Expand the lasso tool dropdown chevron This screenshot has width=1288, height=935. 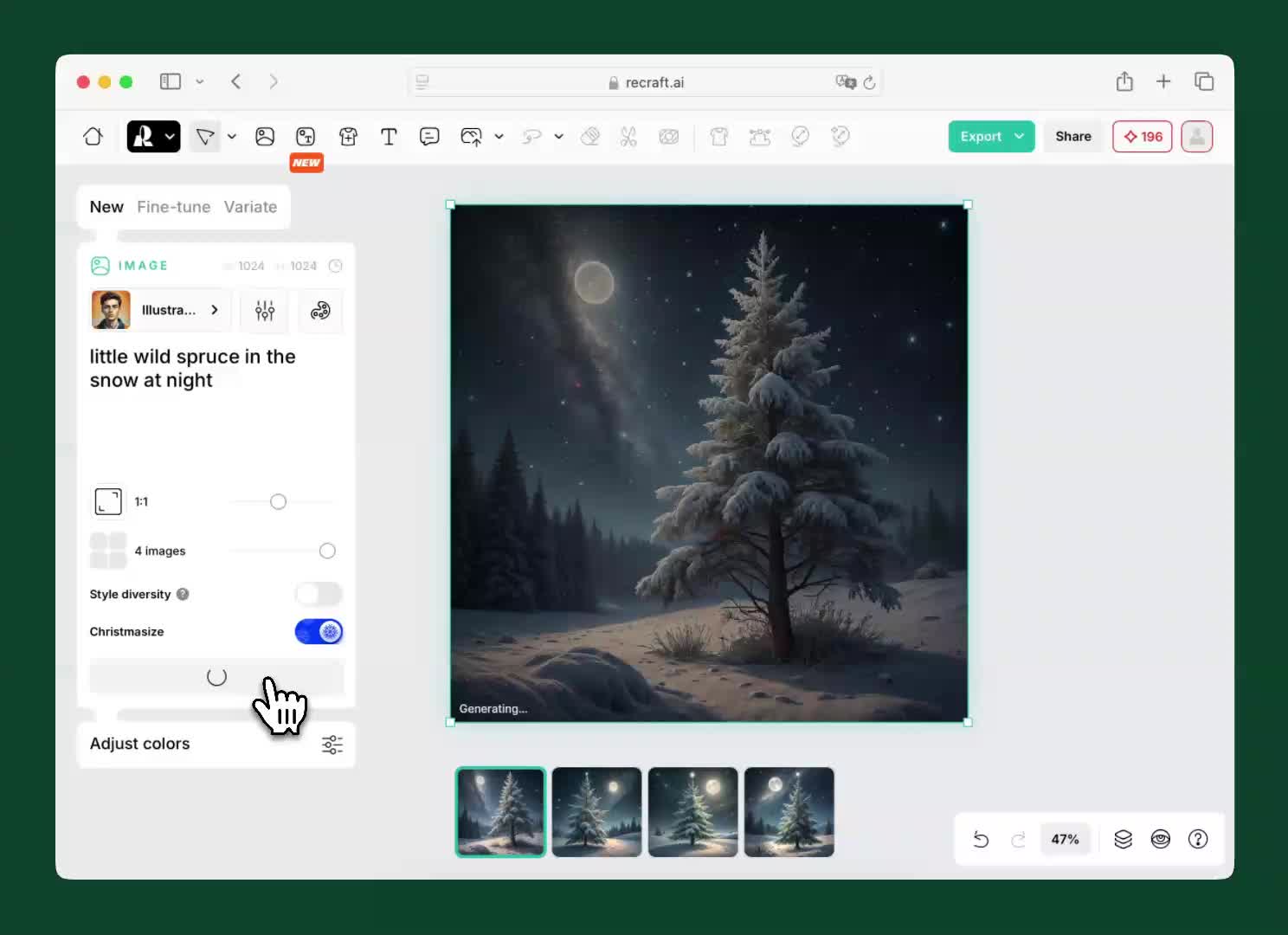click(x=559, y=137)
